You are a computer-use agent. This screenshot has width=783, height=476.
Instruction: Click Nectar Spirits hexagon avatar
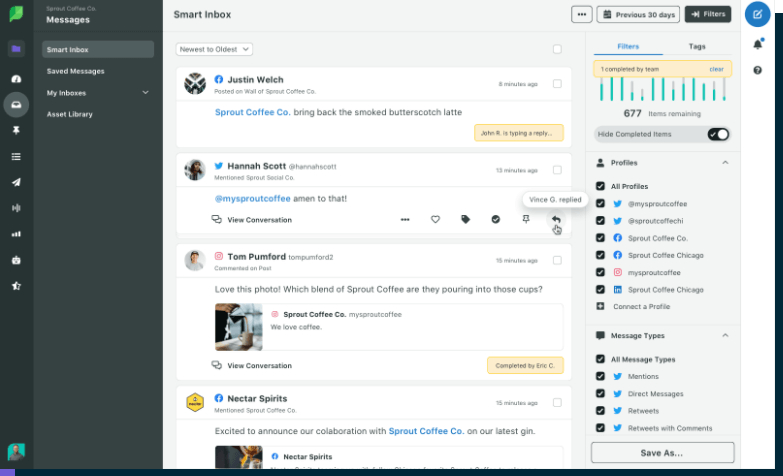[195, 402]
